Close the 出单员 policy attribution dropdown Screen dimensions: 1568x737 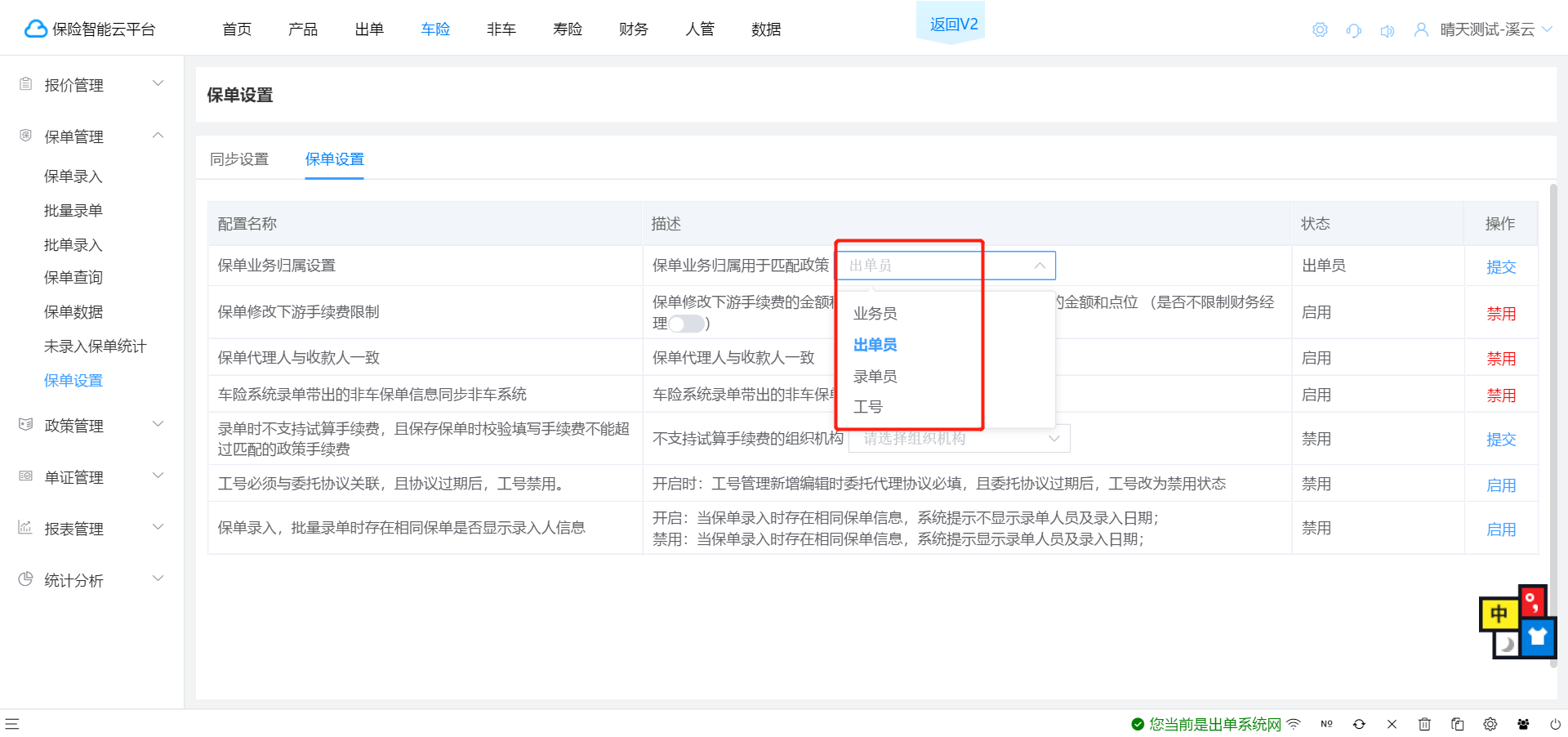pyautogui.click(x=947, y=266)
